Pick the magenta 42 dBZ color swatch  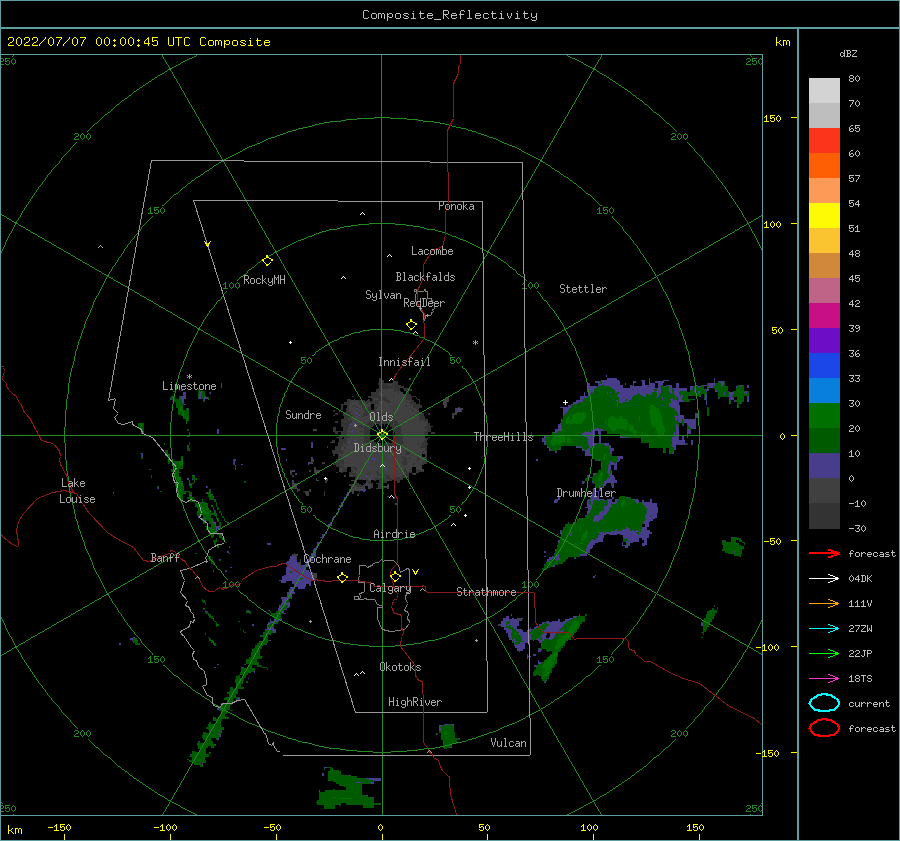coord(824,315)
